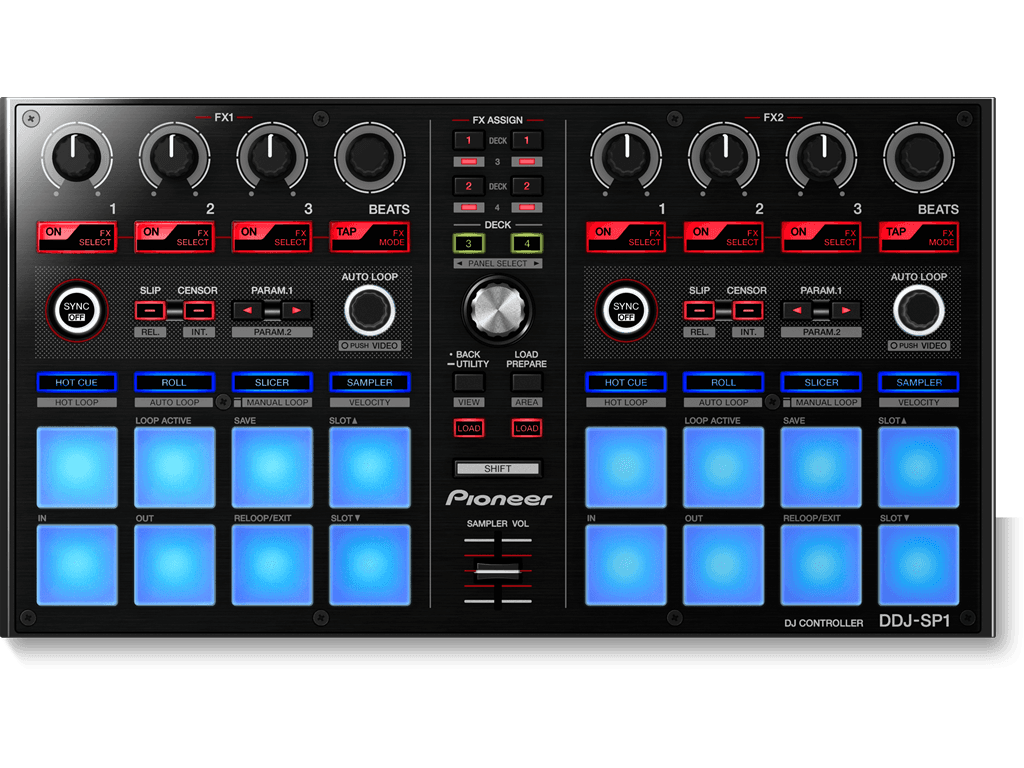The height and width of the screenshot is (768, 1024).
Task: Select left deck SLICER pad mode
Action: point(272,382)
